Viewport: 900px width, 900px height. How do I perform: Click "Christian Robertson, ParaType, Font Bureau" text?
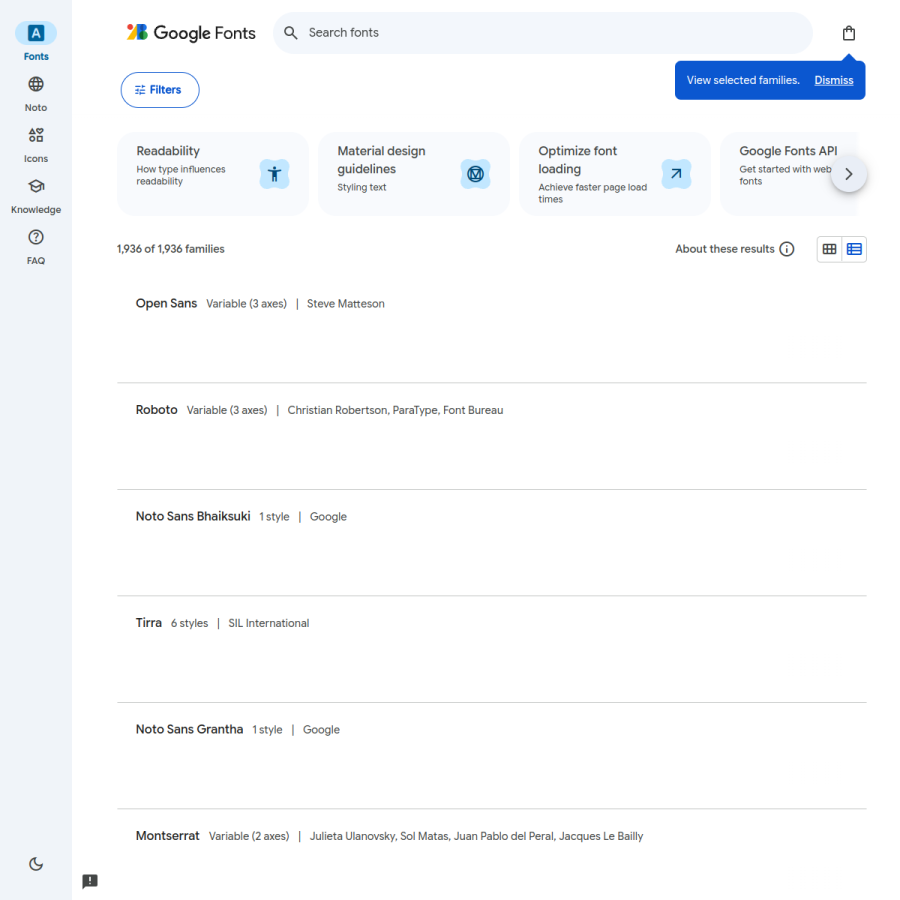coord(395,410)
